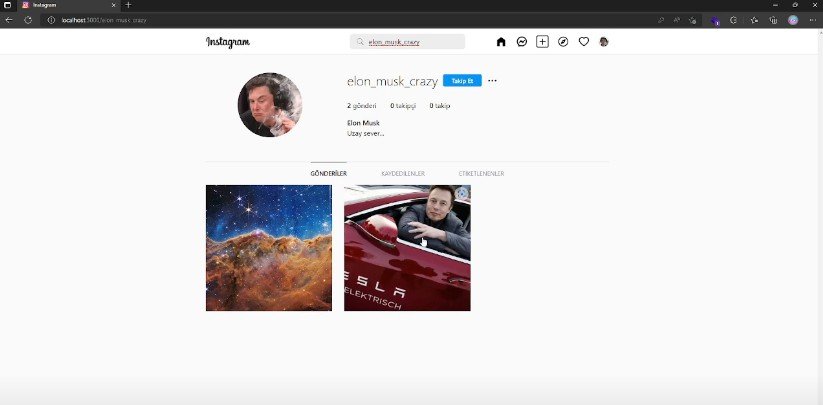Click the Instagram logo
This screenshot has height=405, width=823.
(x=228, y=42)
